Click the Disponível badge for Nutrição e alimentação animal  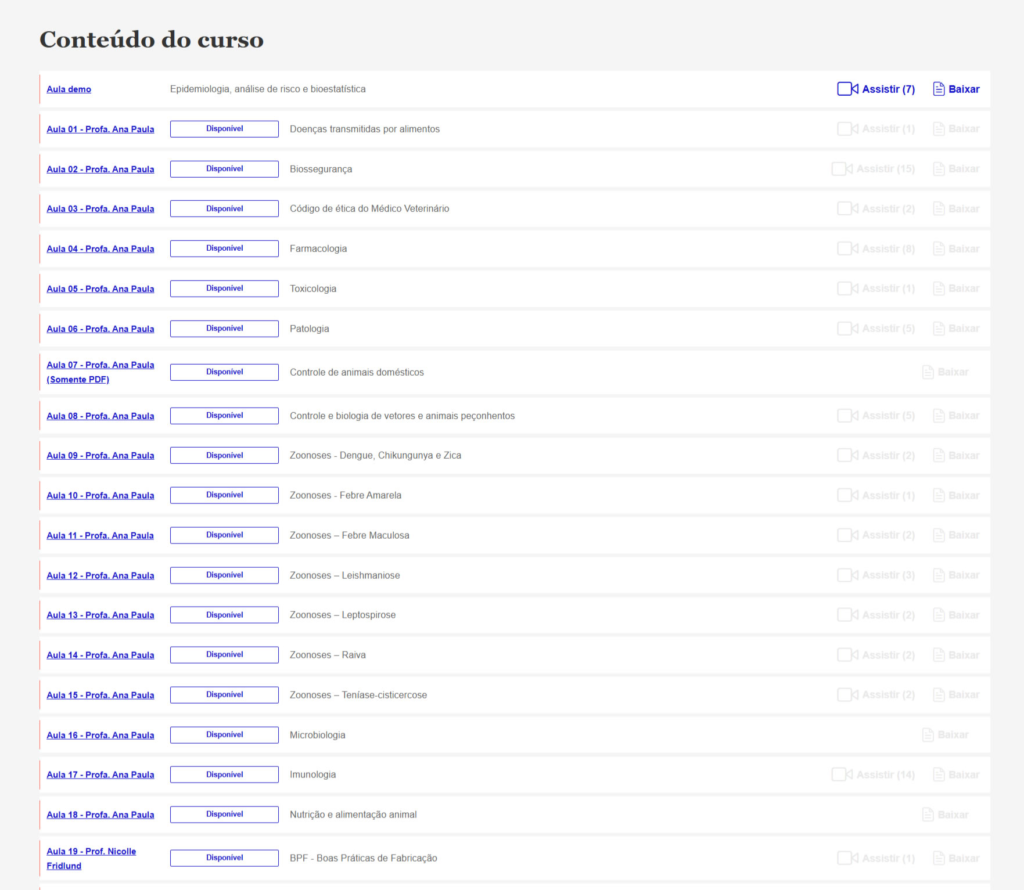[x=224, y=815]
